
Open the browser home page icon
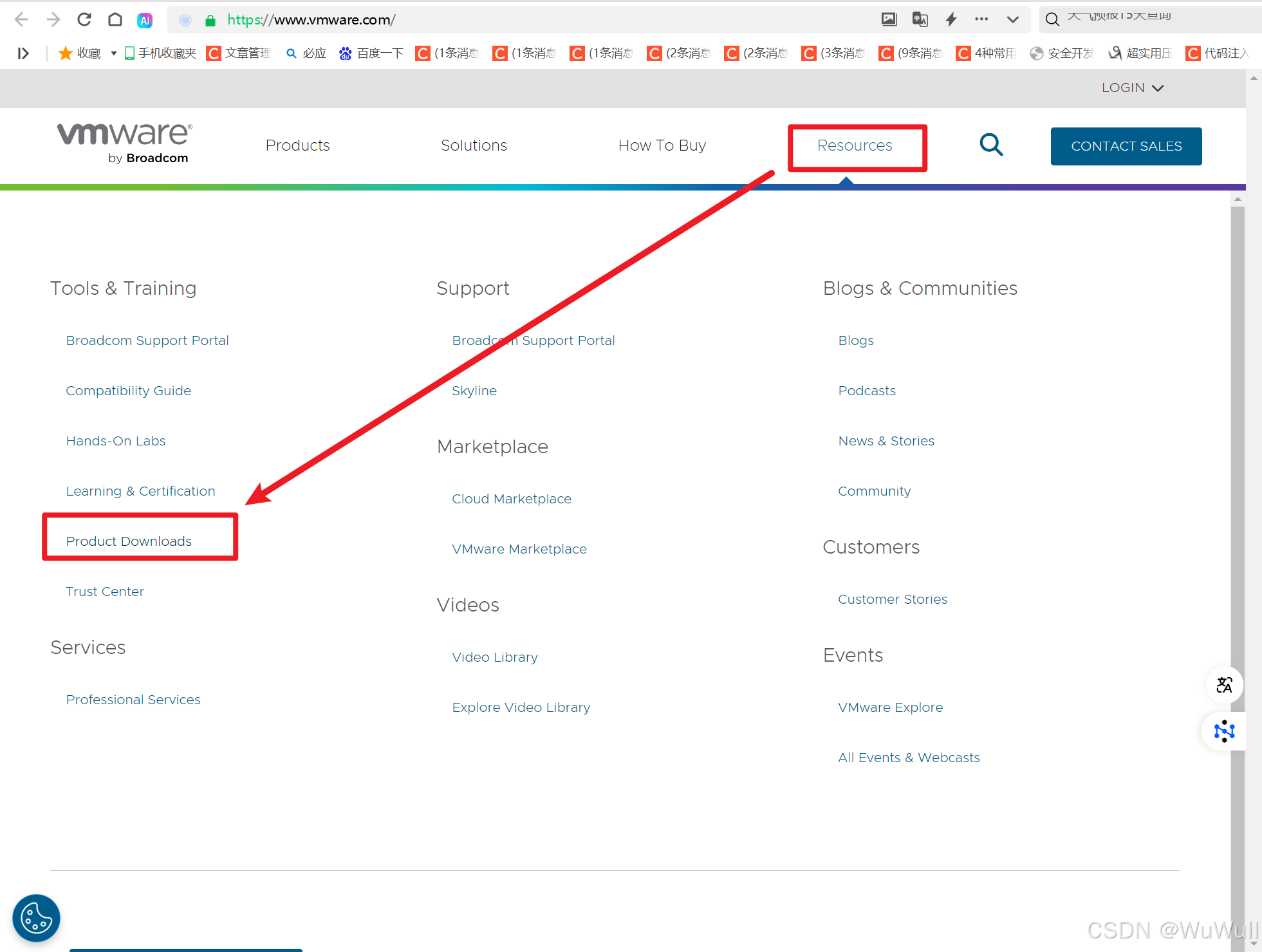click(x=115, y=19)
